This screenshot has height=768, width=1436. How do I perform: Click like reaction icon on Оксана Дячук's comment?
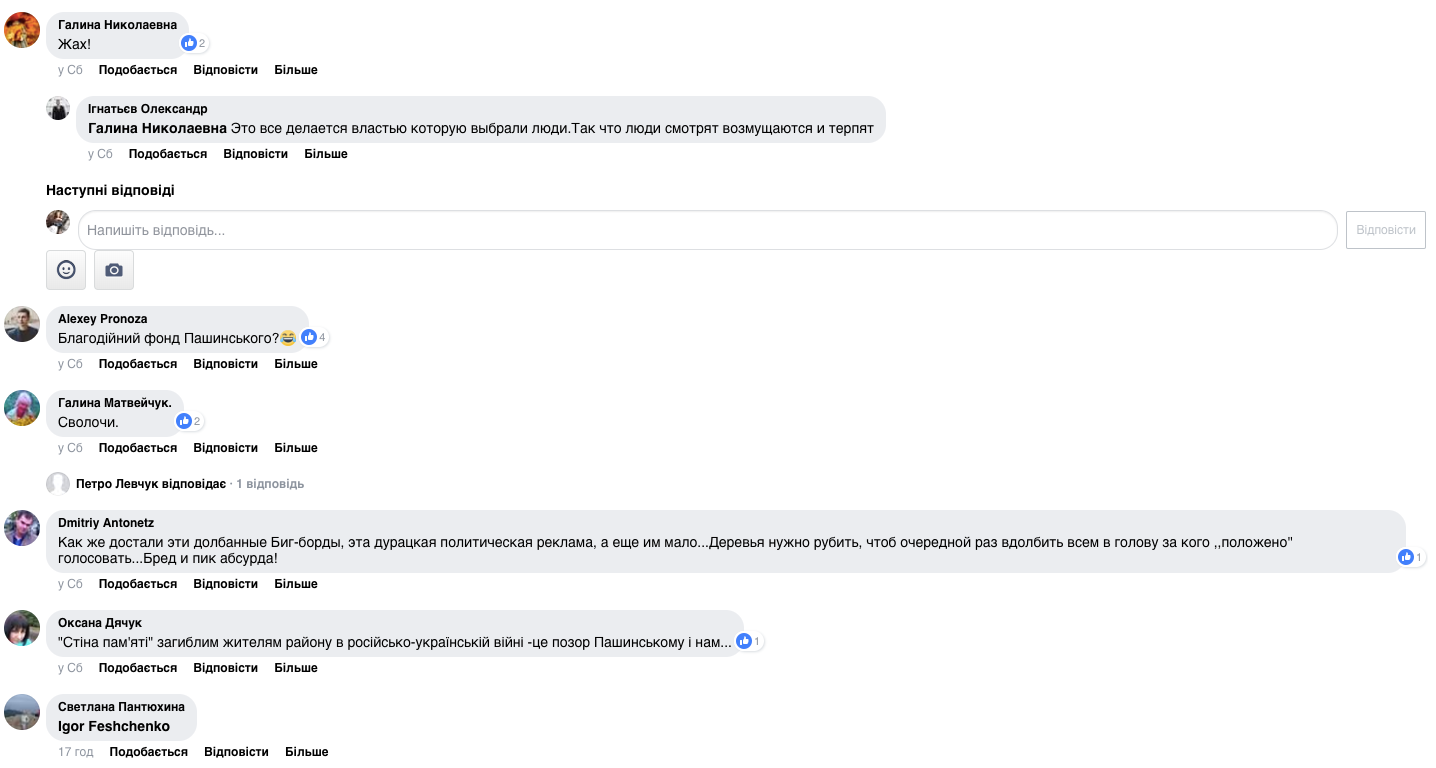744,641
